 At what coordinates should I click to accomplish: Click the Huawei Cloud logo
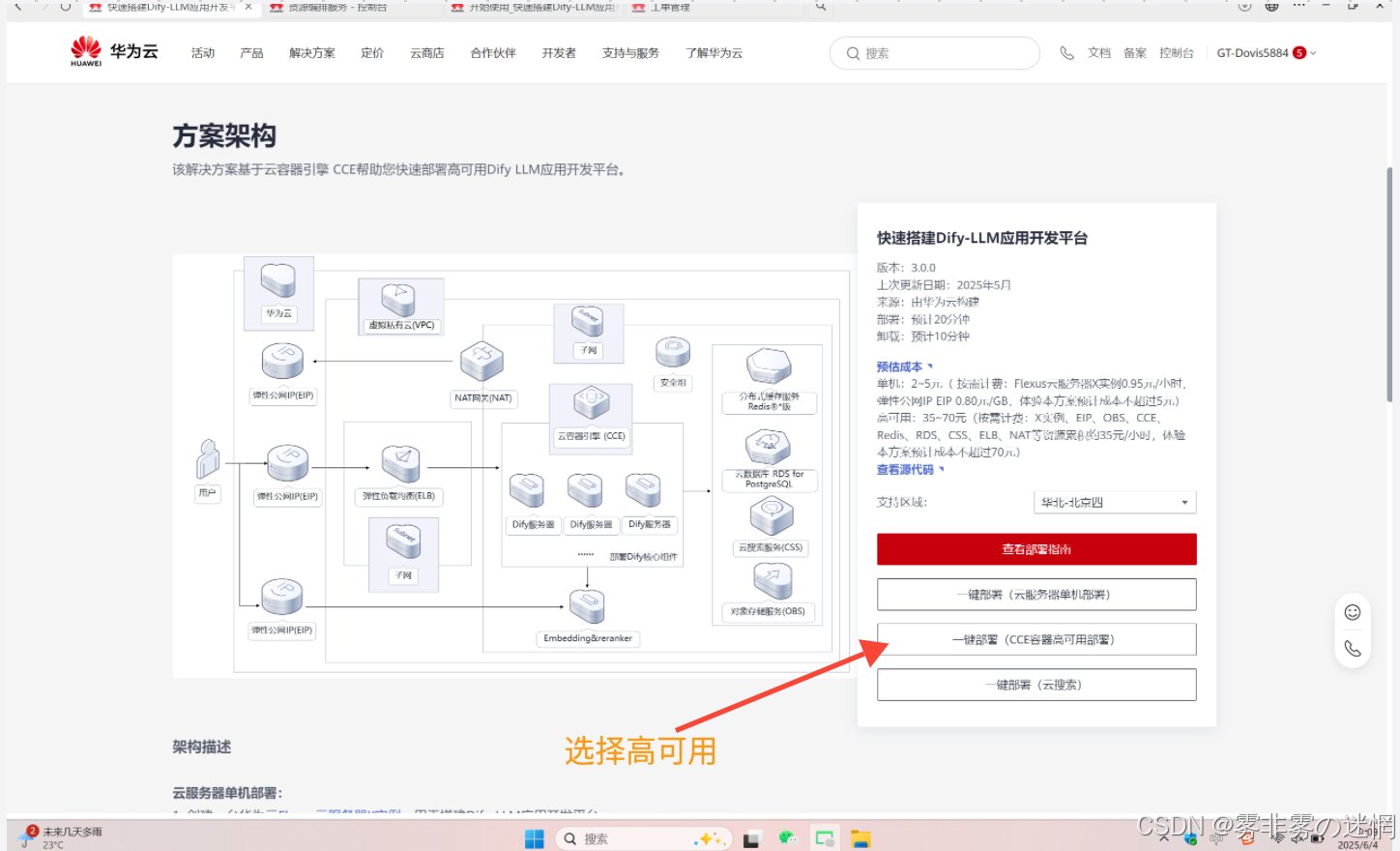114,51
